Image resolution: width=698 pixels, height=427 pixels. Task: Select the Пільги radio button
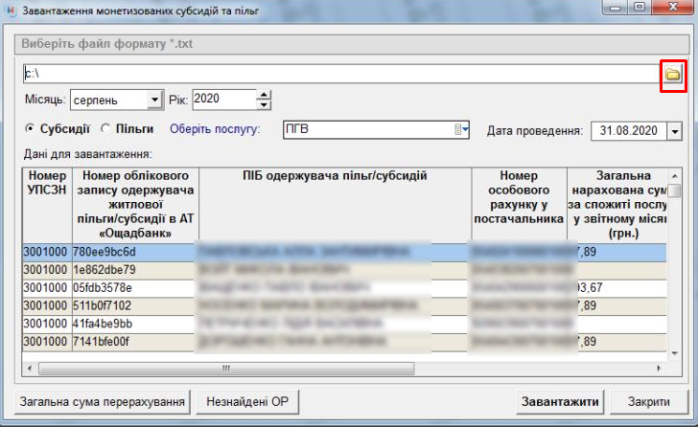[105, 129]
